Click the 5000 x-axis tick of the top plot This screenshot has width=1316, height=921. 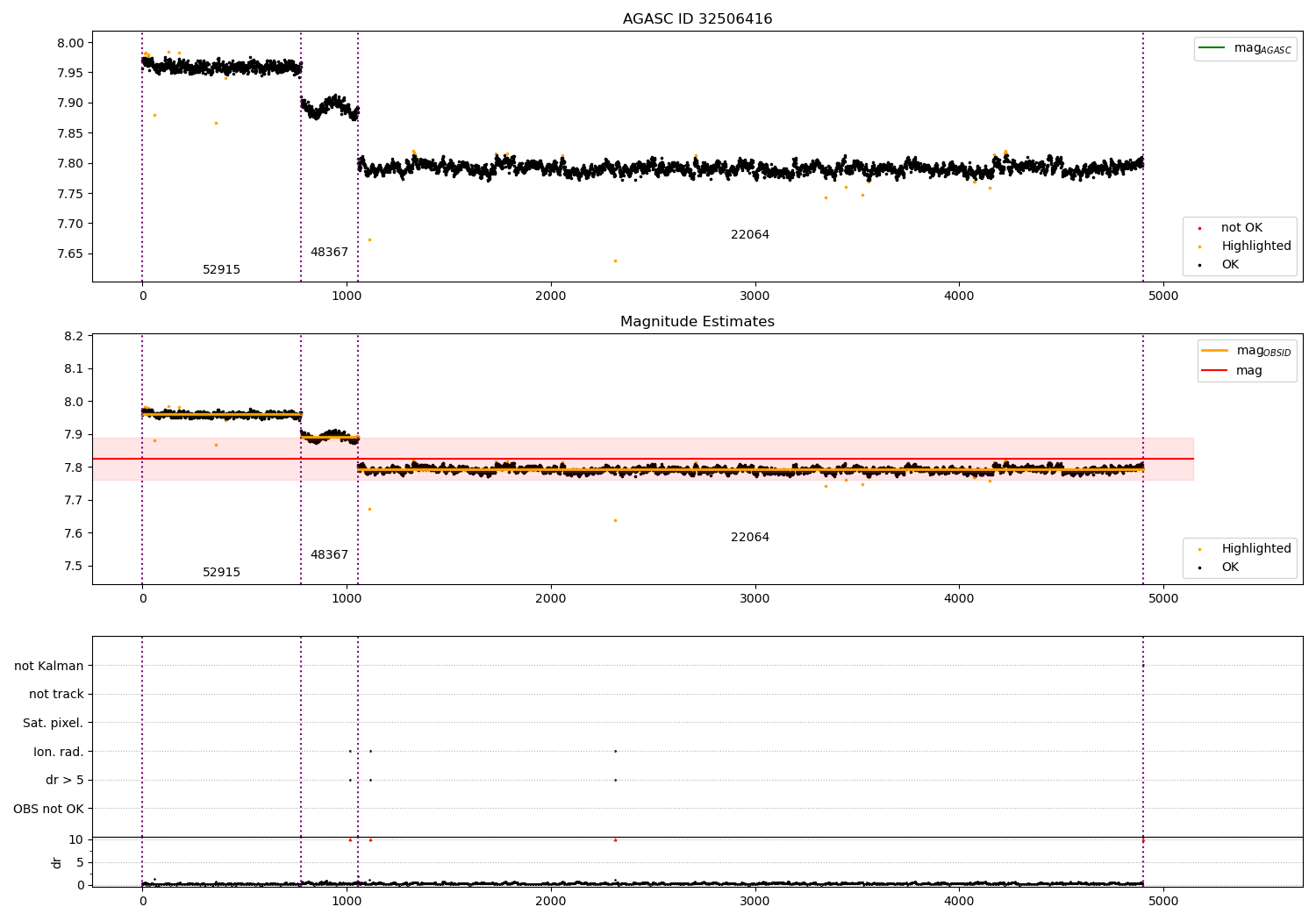1163,296
